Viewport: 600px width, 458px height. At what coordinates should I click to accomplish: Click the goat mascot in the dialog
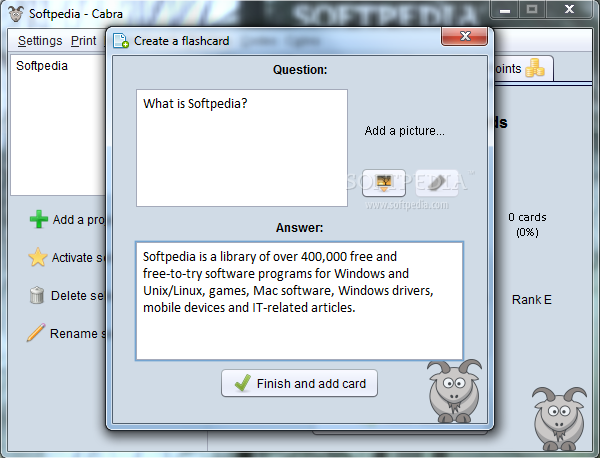tap(454, 391)
